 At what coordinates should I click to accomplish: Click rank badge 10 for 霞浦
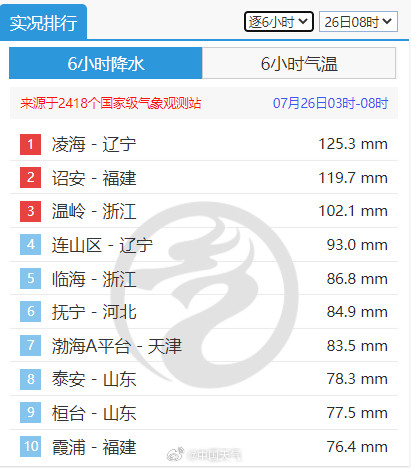(x=30, y=446)
